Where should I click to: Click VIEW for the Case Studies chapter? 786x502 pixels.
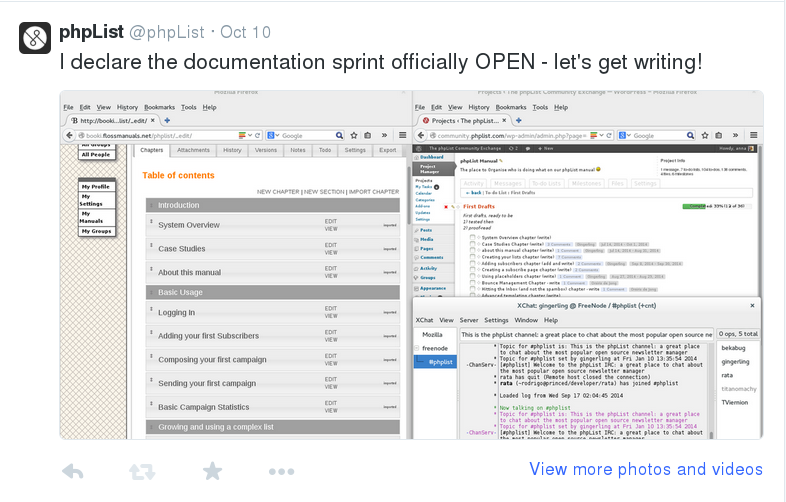(x=331, y=252)
